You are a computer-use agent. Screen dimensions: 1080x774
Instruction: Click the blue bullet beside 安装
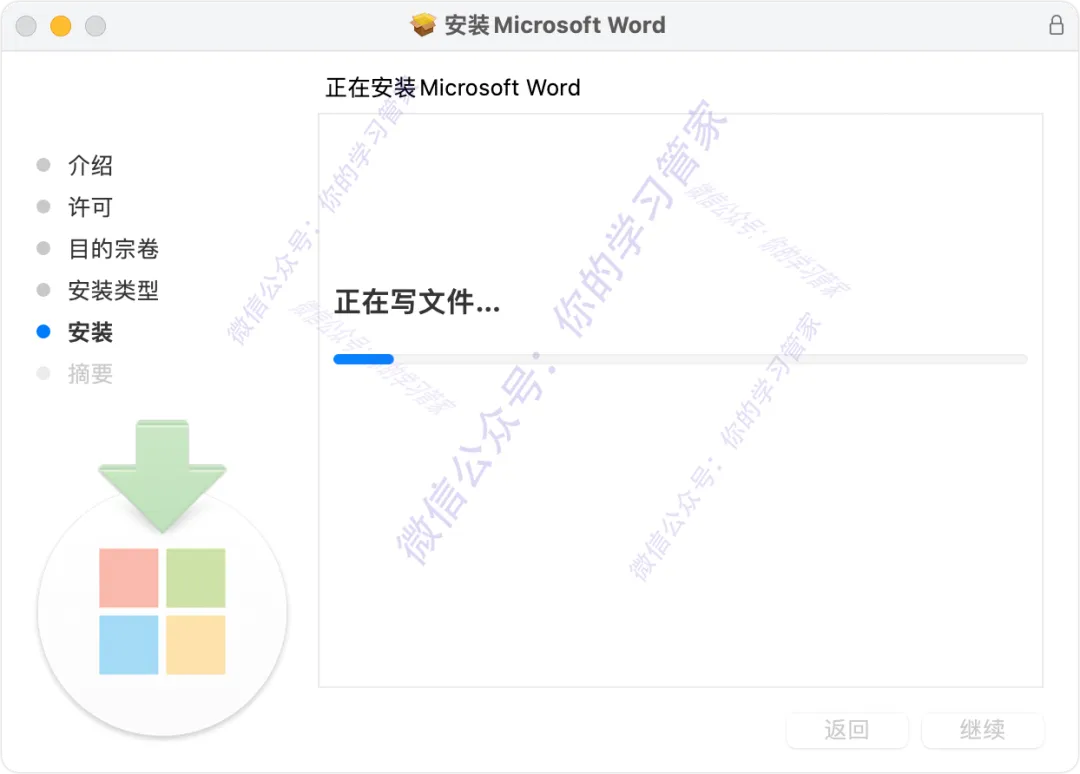pos(43,332)
